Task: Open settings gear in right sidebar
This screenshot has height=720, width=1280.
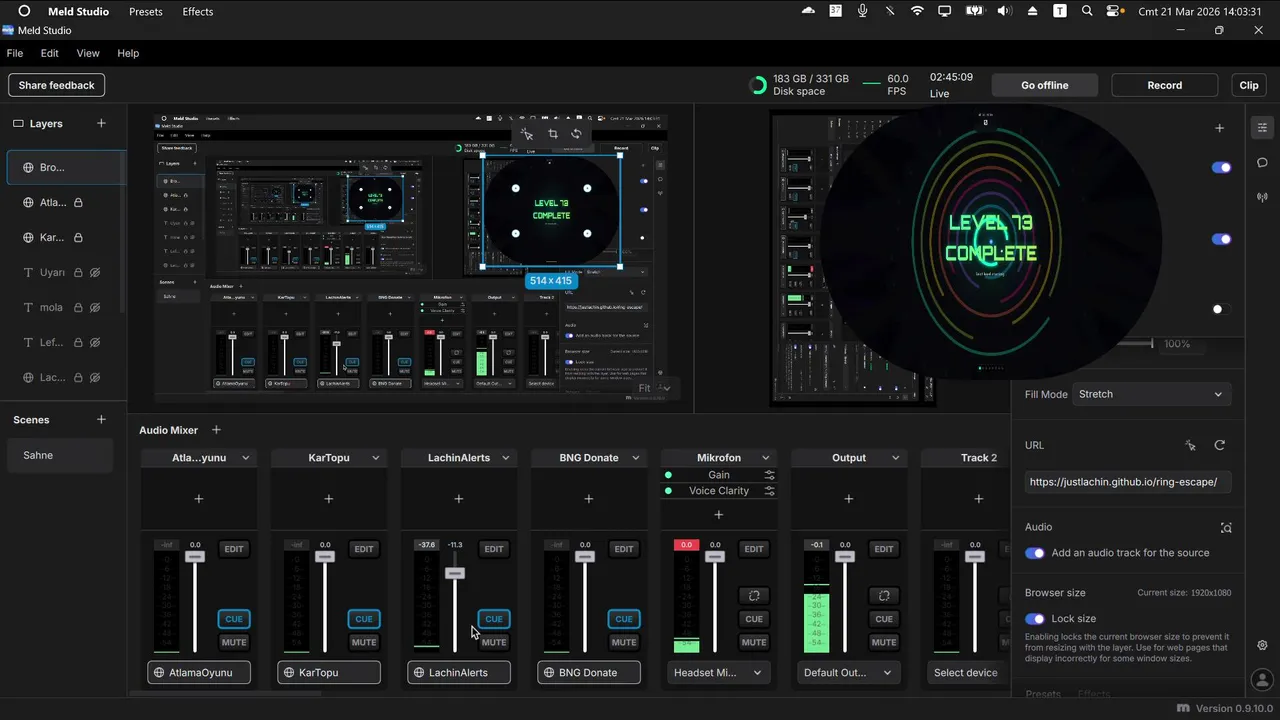Action: (1262, 645)
